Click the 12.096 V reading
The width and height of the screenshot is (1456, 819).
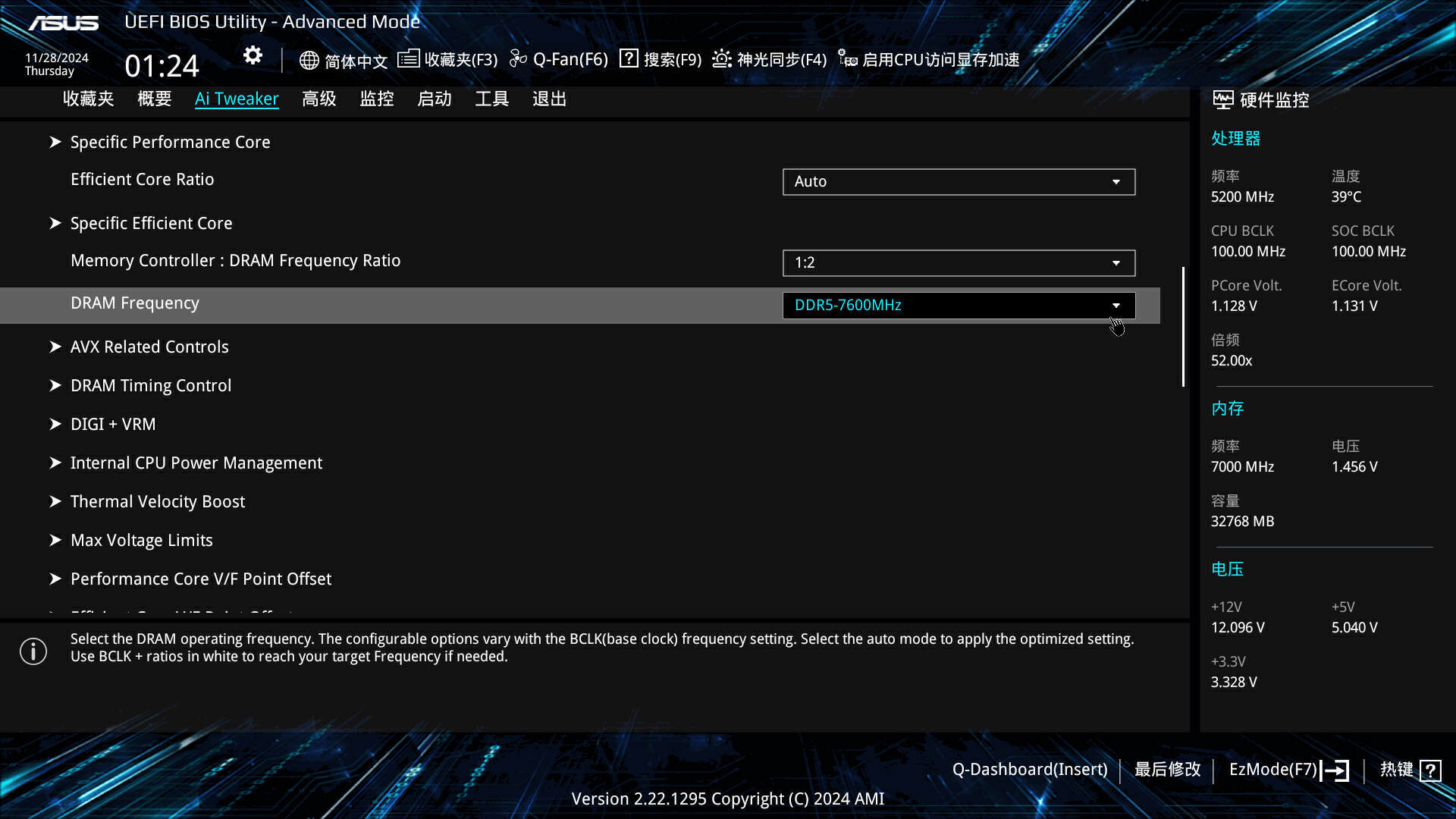coord(1238,628)
